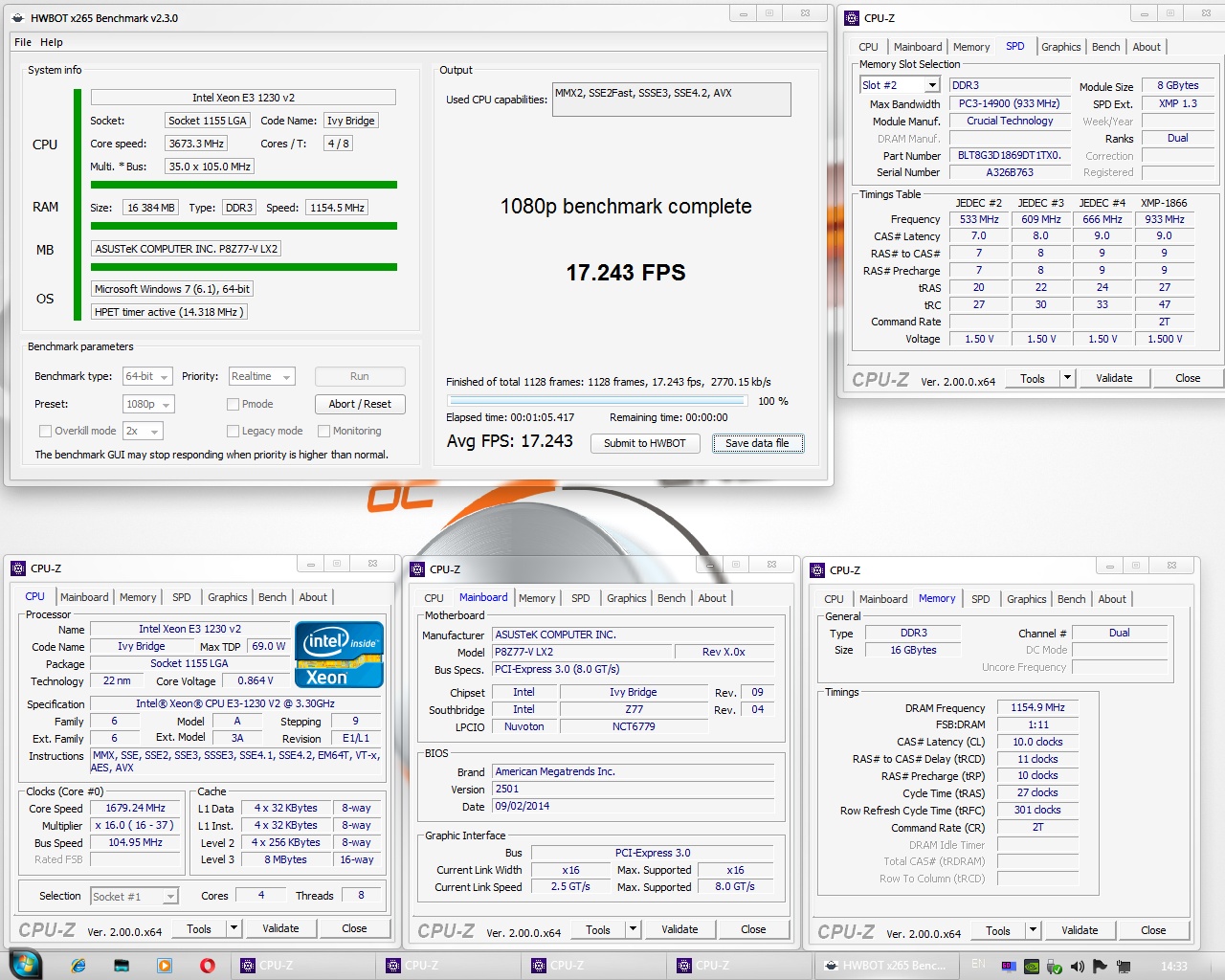Viewport: 1225px width, 980px height.
Task: Click the network tray icon
Action: click(1123, 967)
